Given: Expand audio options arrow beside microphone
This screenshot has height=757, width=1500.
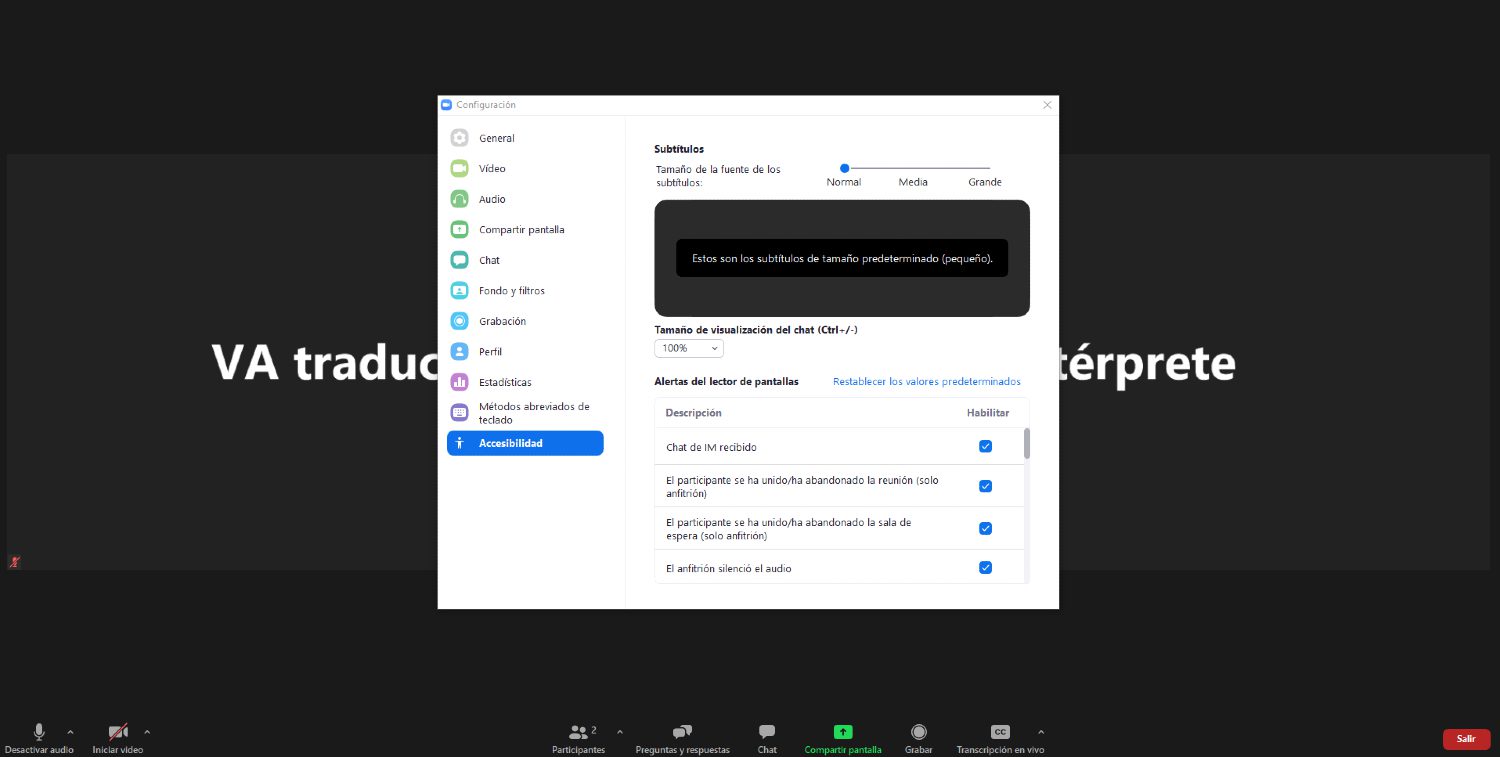Looking at the screenshot, I should point(70,732).
